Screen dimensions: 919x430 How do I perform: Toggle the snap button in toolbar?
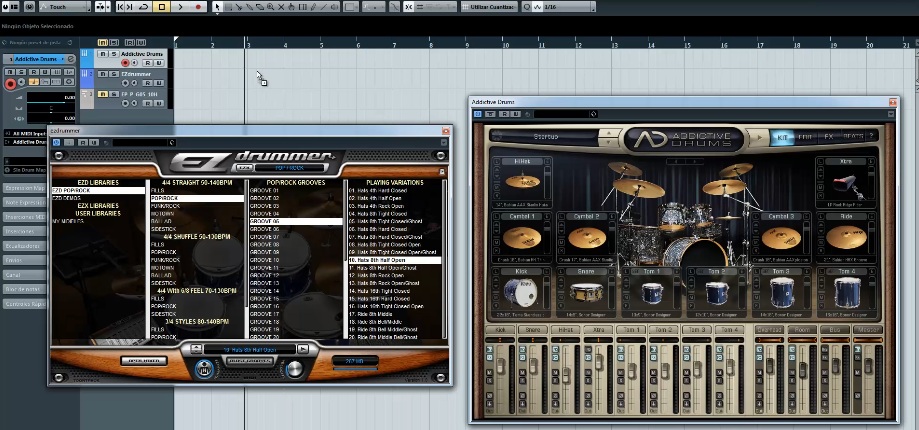(x=409, y=7)
